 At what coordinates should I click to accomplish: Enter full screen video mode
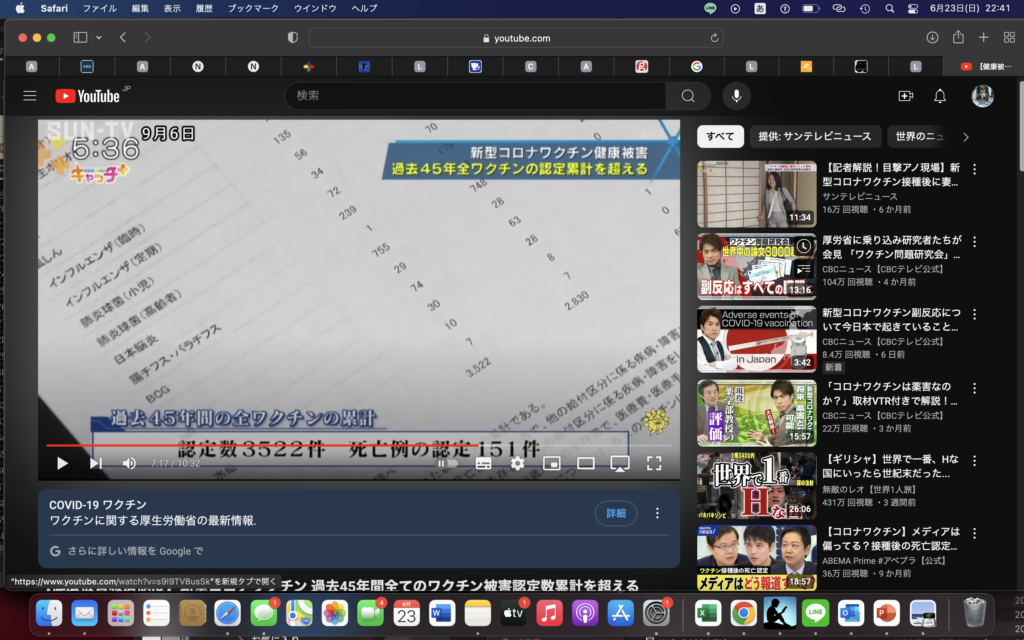coord(654,463)
